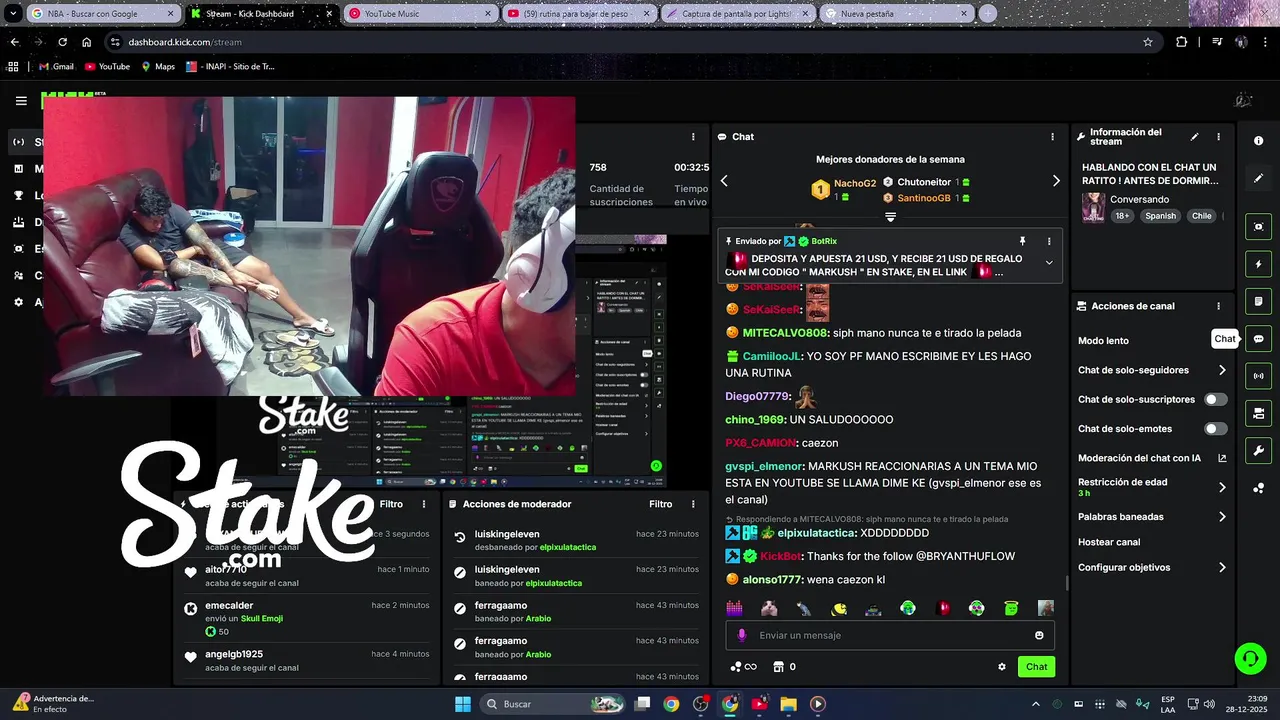Click the shop icon below message box
The width and height of the screenshot is (1280, 720).
coord(778,667)
